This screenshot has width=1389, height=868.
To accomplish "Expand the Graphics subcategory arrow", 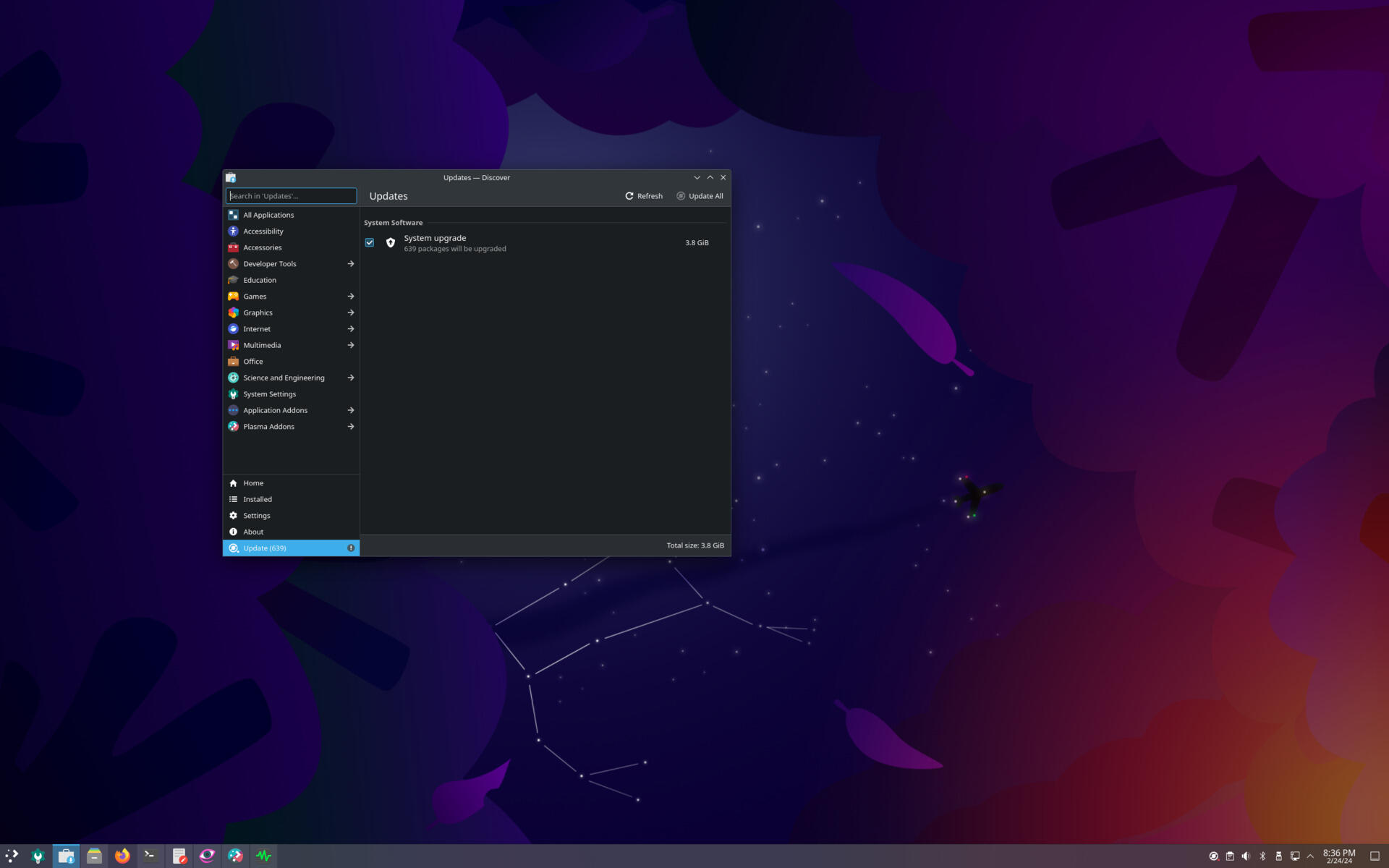I will click(351, 312).
